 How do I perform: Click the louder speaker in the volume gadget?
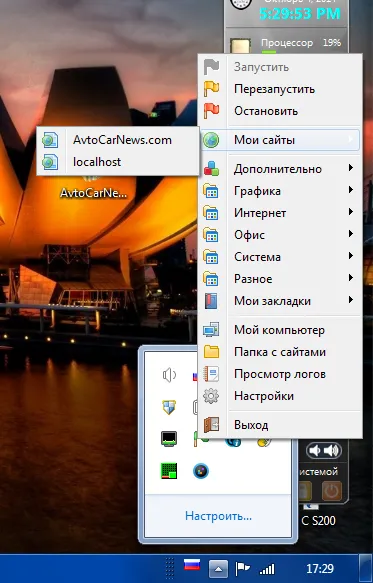331,450
